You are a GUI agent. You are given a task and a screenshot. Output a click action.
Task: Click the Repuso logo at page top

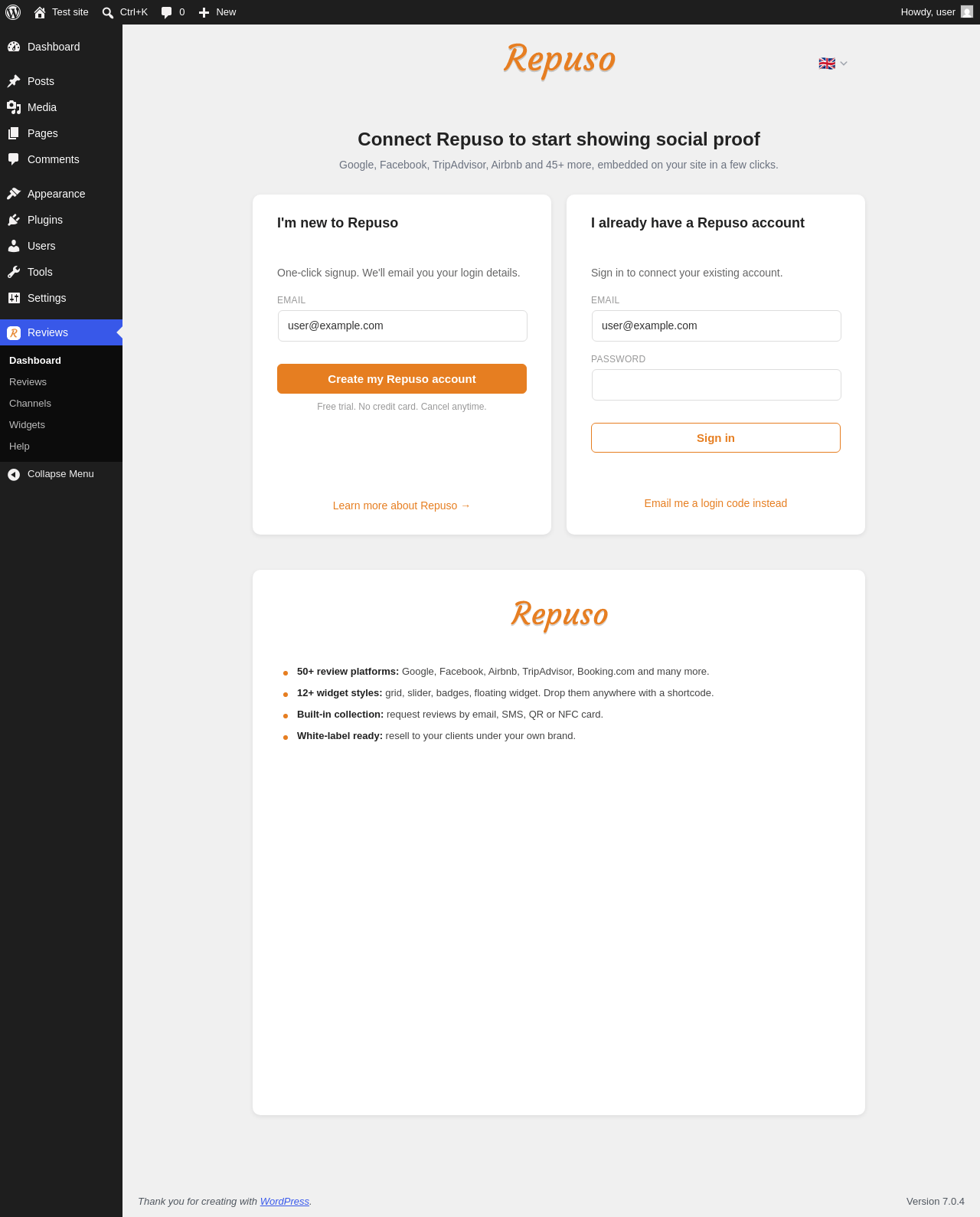pos(560,60)
